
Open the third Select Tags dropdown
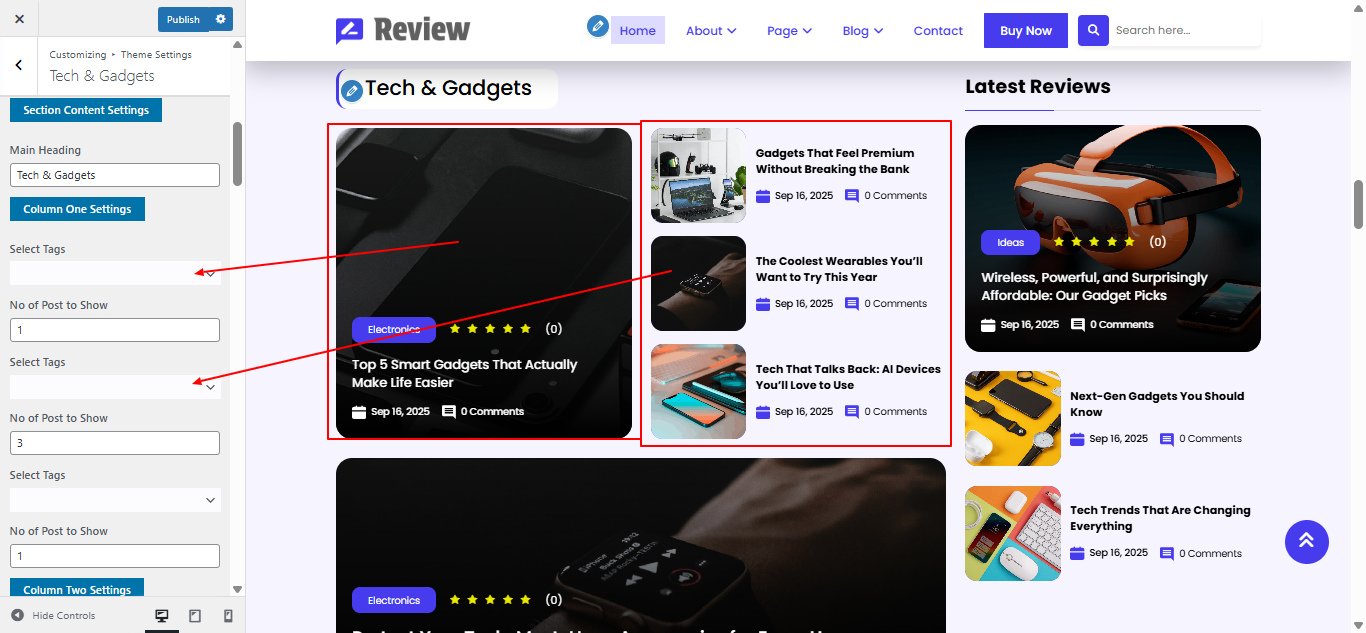(x=115, y=500)
